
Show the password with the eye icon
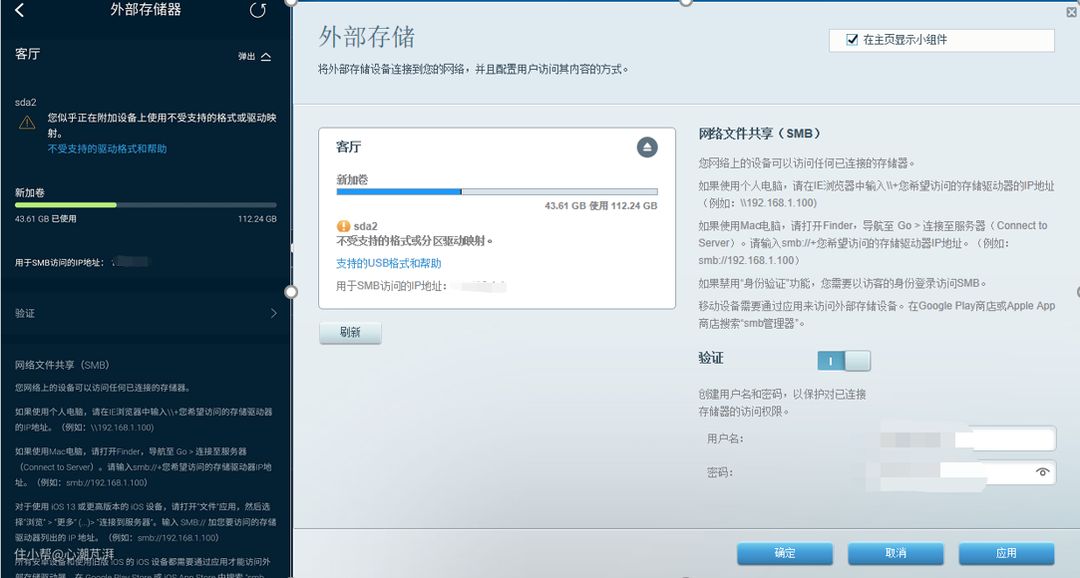[x=1042, y=472]
